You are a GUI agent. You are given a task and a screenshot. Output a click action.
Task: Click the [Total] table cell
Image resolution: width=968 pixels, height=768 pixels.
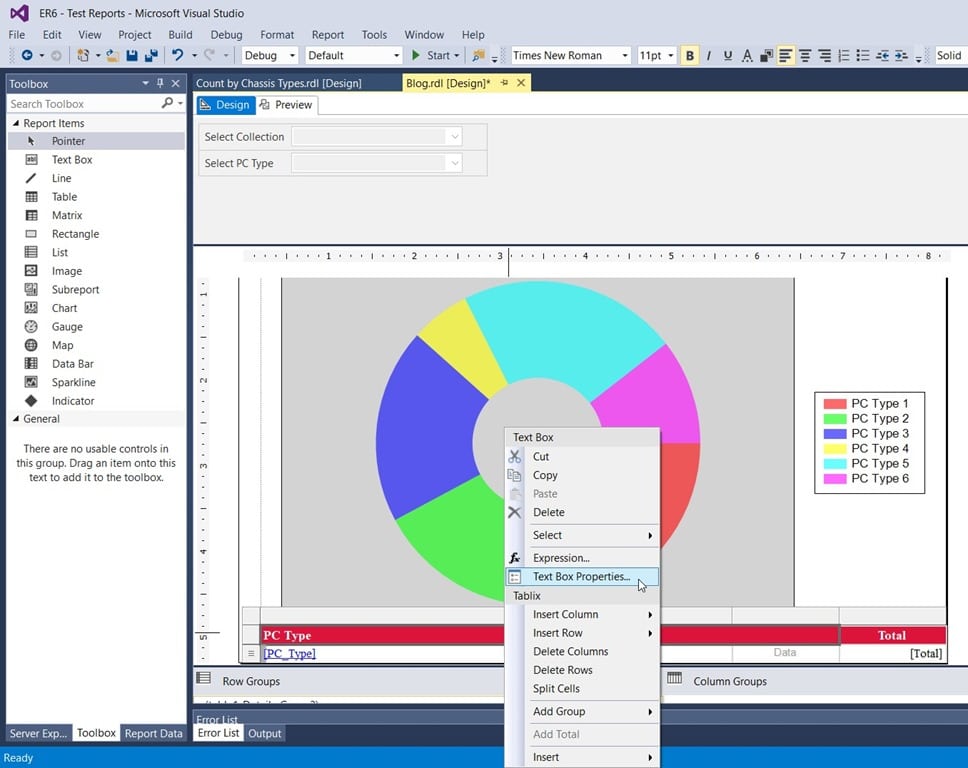[893, 653]
